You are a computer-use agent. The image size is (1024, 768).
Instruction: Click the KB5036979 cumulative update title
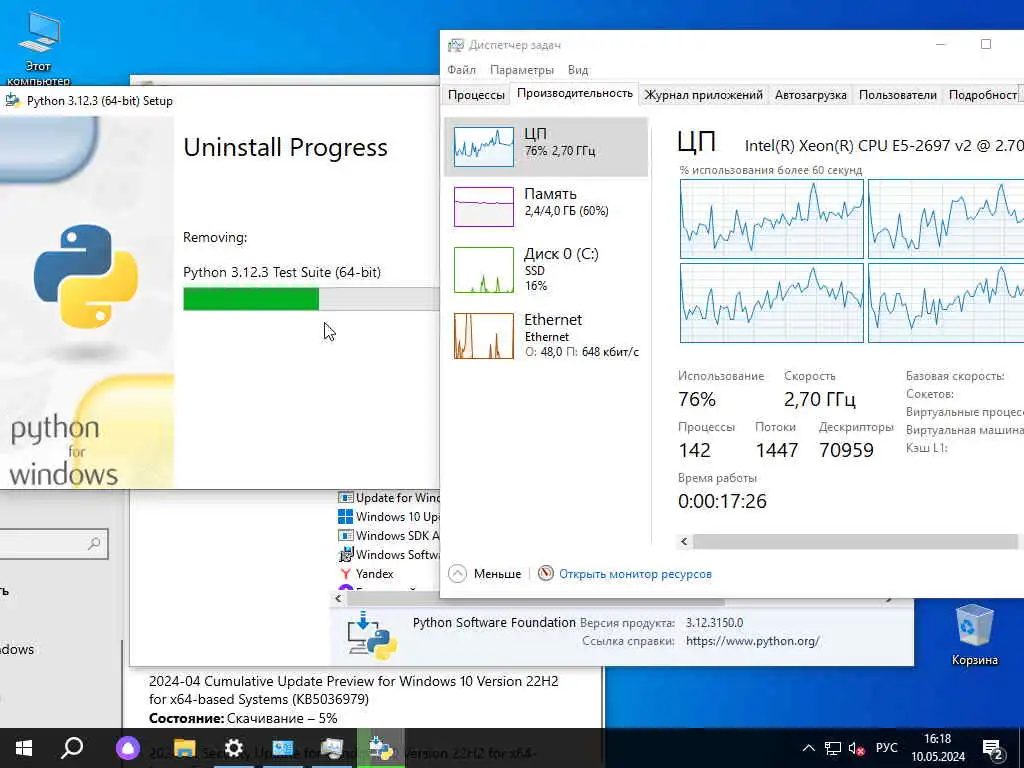(x=353, y=690)
